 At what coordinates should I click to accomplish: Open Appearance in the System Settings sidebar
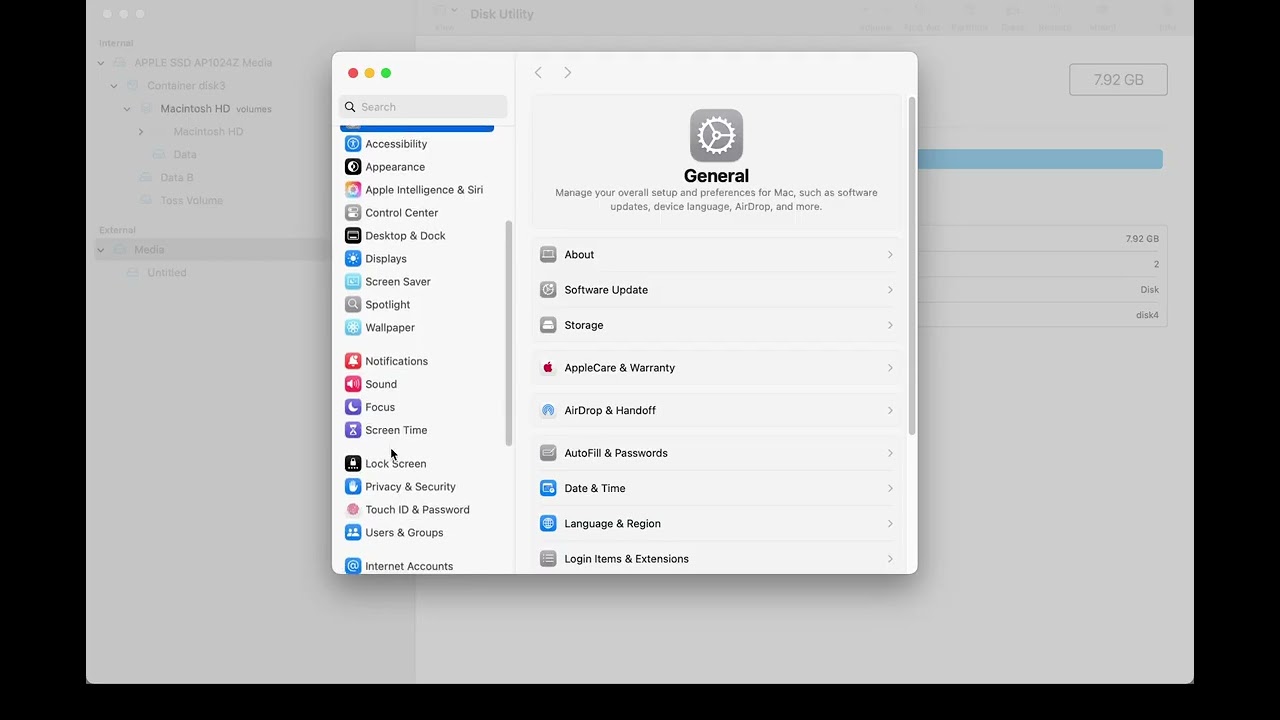[417, 167]
